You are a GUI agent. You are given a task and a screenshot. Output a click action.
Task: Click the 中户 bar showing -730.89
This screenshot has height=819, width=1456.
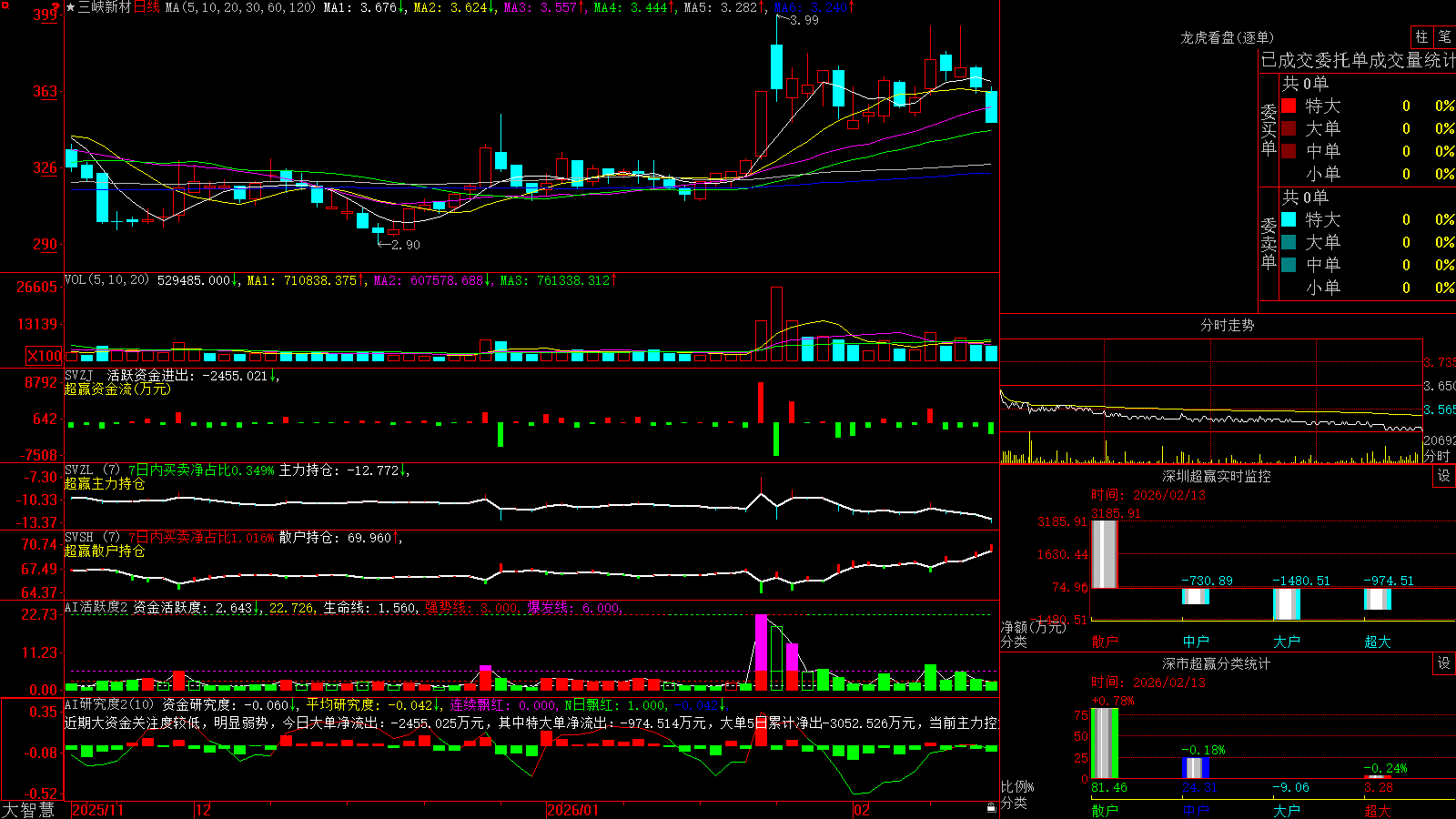point(1195,596)
